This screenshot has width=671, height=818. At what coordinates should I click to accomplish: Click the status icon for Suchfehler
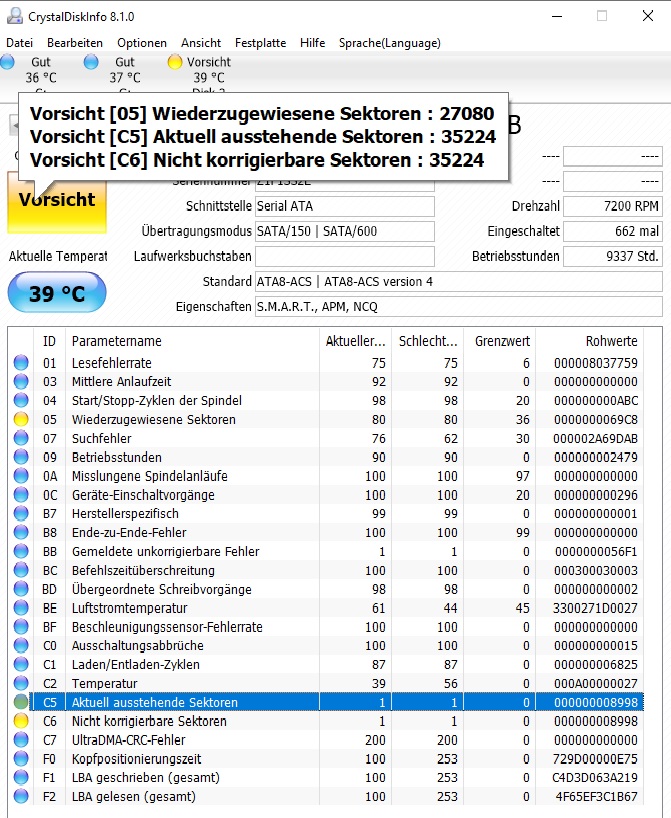click(21, 438)
